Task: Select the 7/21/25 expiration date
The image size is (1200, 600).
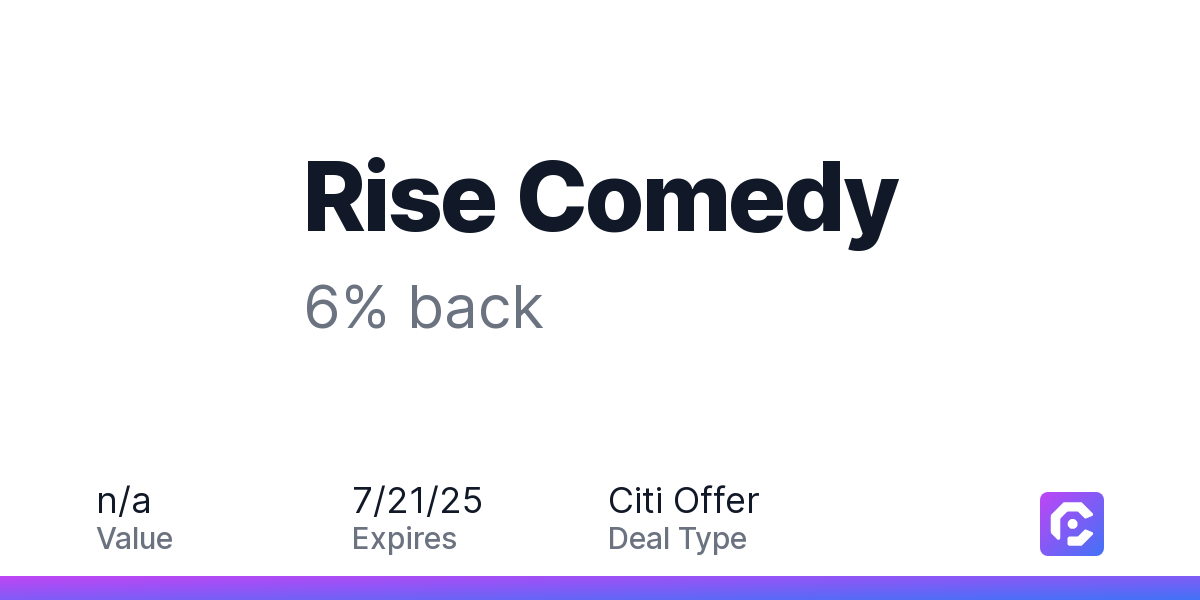Action: [418, 500]
